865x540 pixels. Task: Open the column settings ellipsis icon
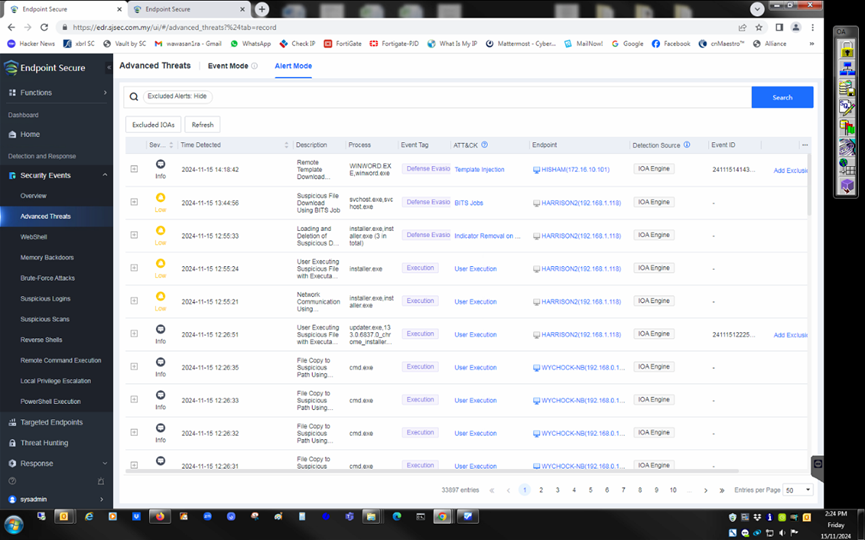pyautogui.click(x=805, y=145)
